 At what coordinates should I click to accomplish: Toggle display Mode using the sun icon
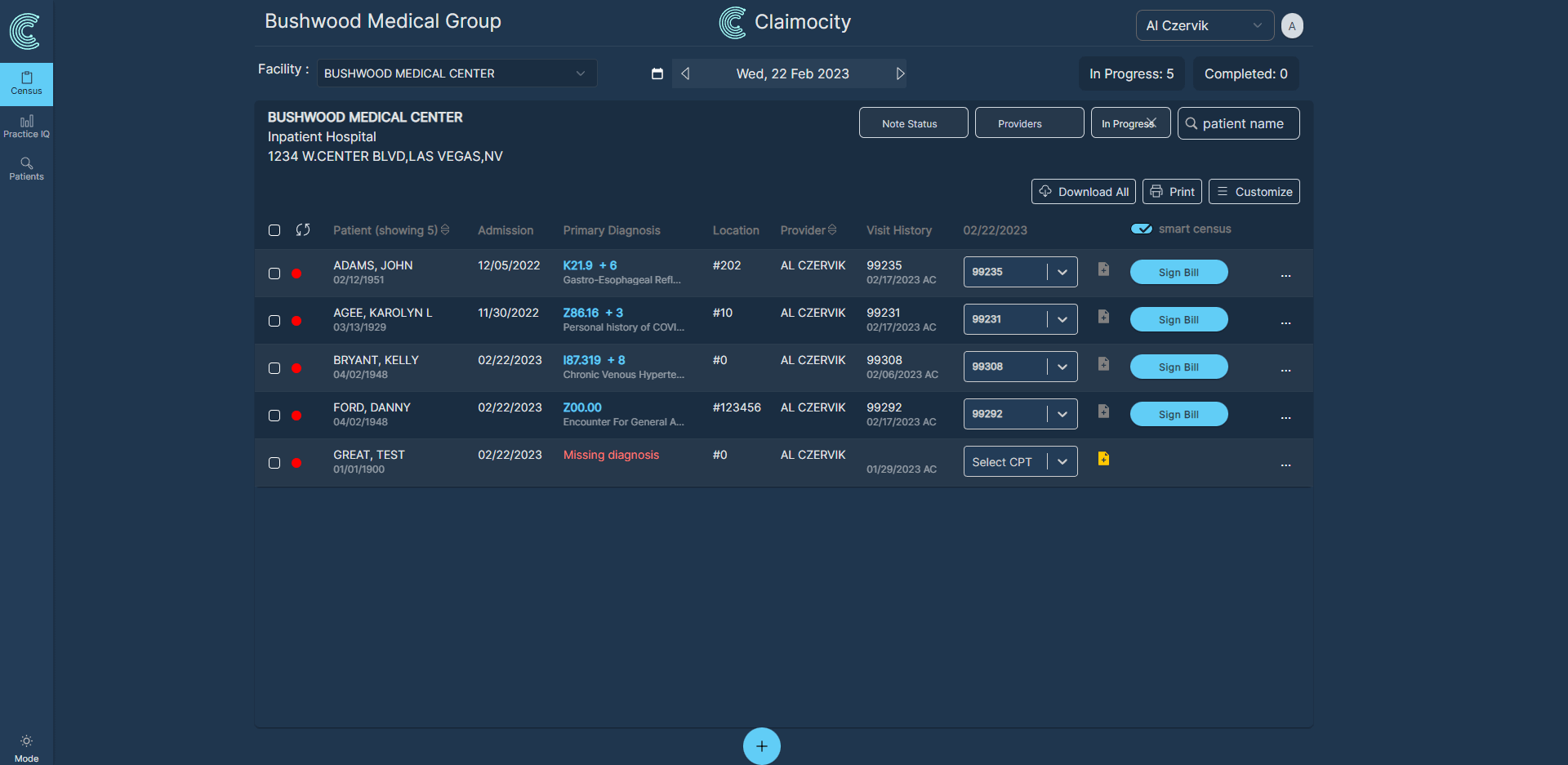tap(26, 741)
